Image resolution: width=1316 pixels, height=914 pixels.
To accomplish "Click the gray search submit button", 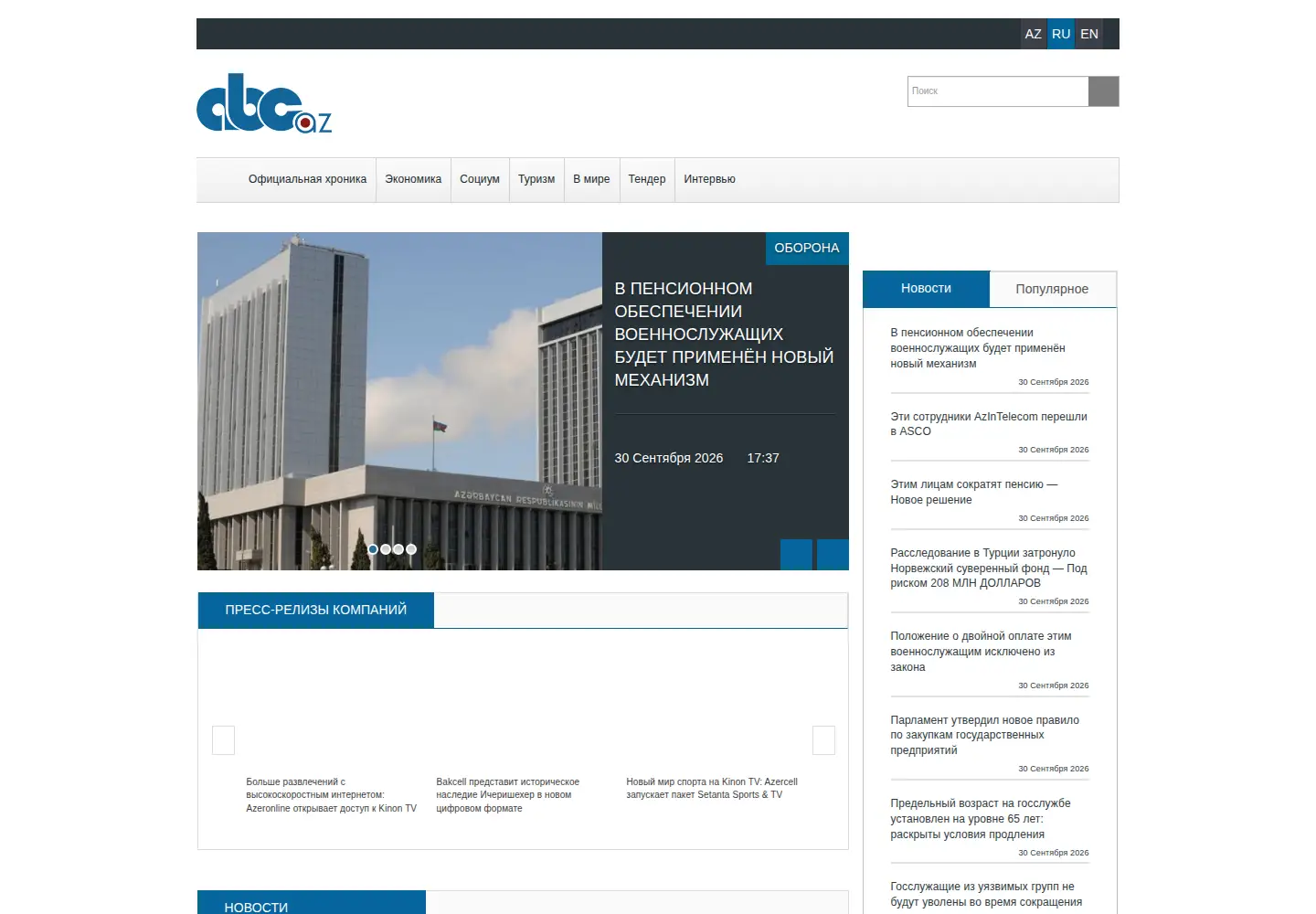I will (x=1104, y=91).
